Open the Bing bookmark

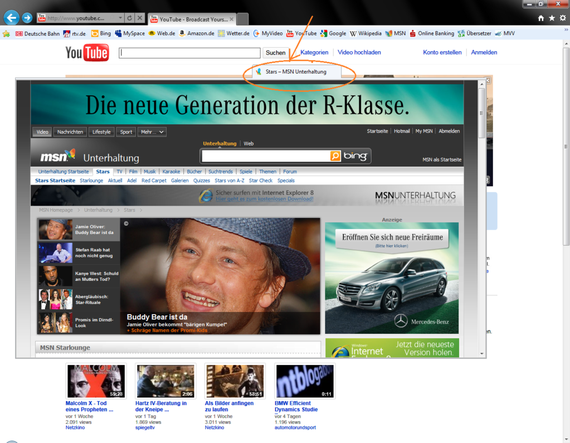point(101,34)
